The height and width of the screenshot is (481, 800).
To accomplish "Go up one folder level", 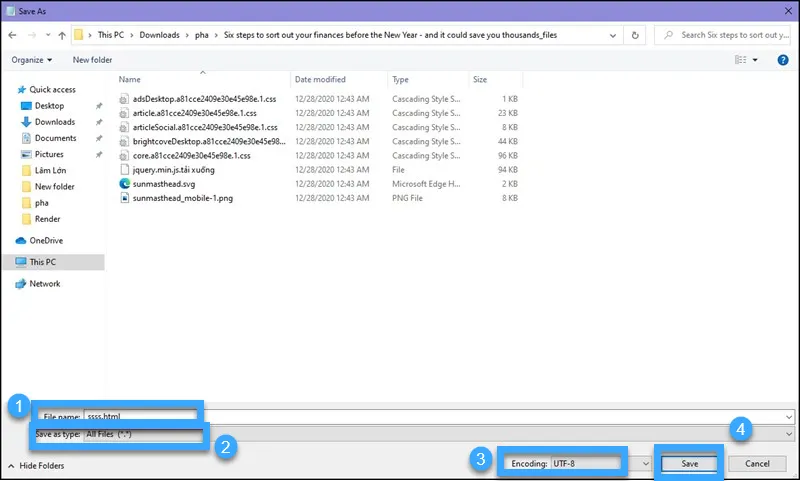I will click(x=62, y=35).
